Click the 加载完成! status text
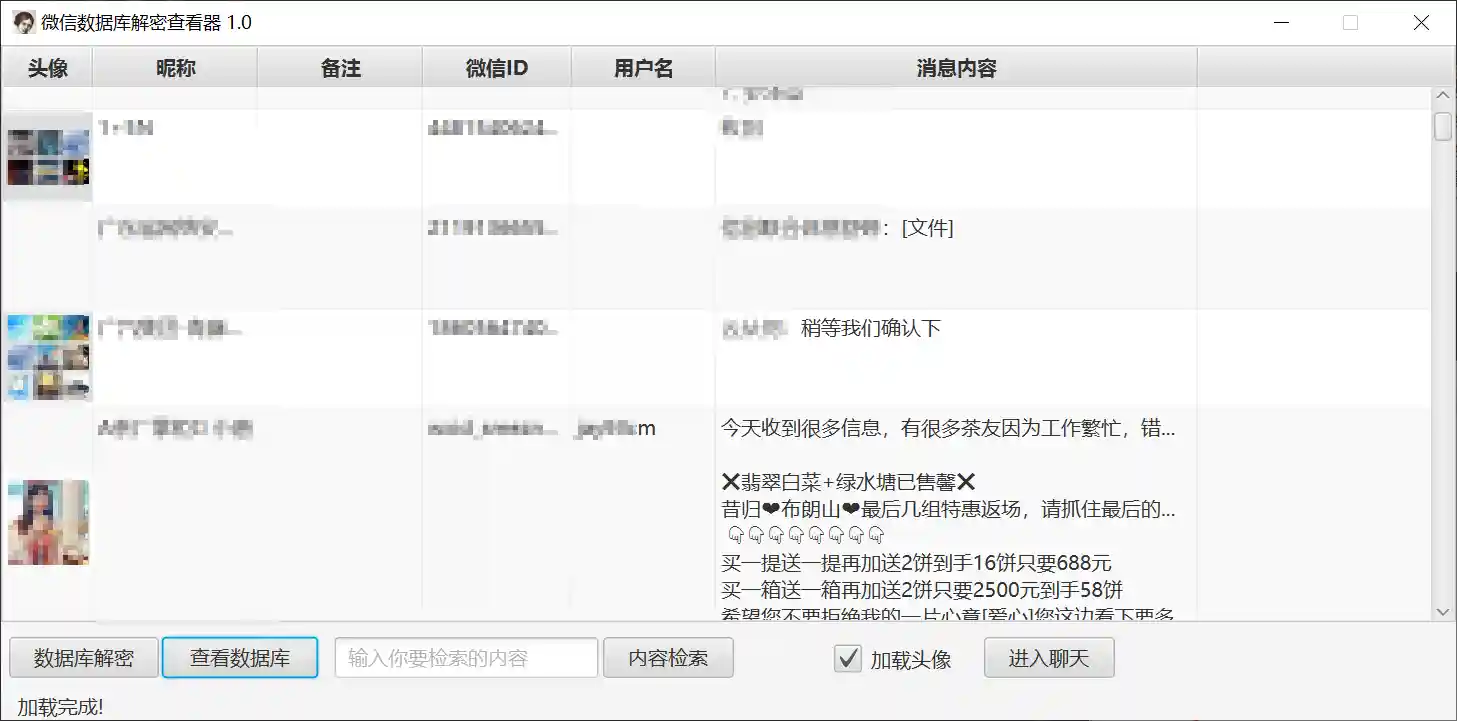The height and width of the screenshot is (721, 1457). click(x=60, y=707)
